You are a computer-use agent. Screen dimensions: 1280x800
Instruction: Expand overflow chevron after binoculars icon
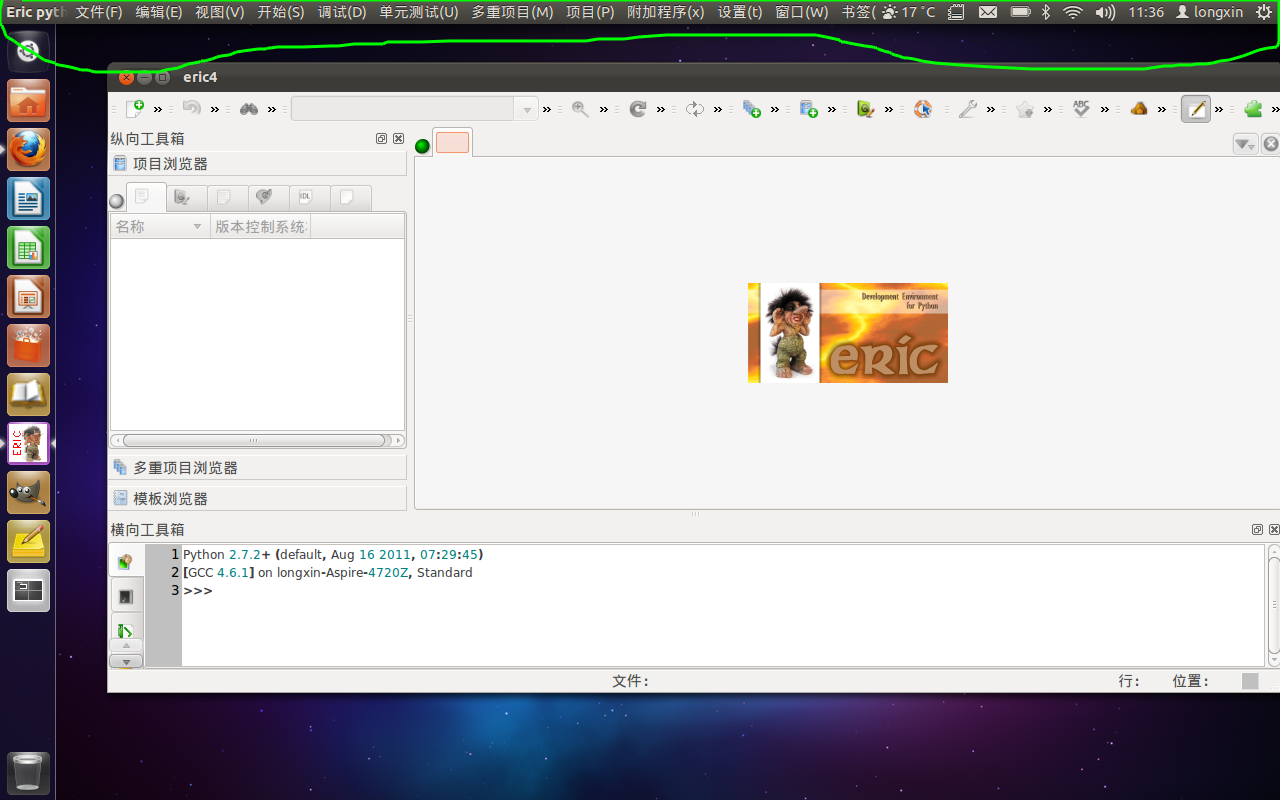272,109
